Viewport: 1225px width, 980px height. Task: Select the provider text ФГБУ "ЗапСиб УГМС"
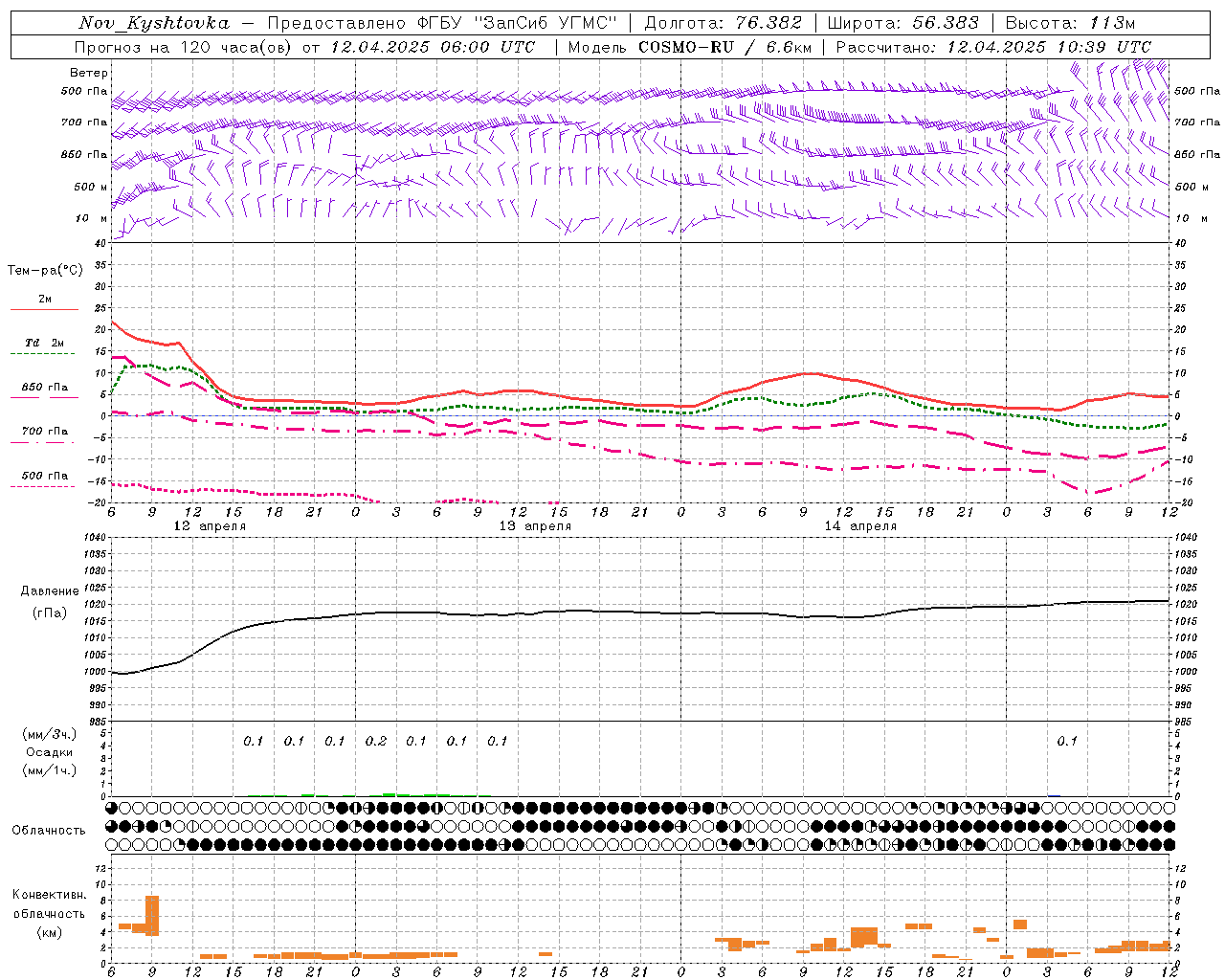(518, 23)
